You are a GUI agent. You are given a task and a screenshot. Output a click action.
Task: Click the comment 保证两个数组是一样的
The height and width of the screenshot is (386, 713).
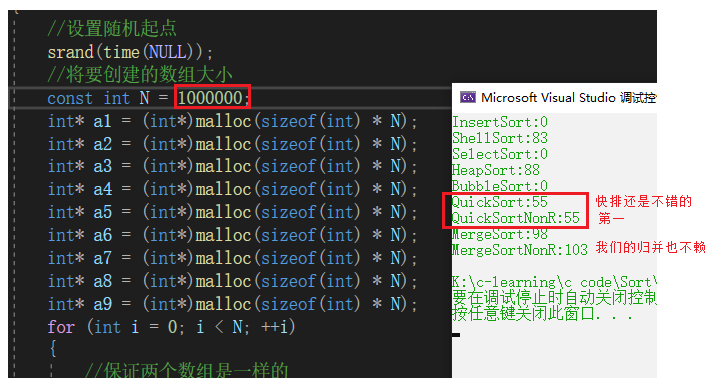(186, 370)
